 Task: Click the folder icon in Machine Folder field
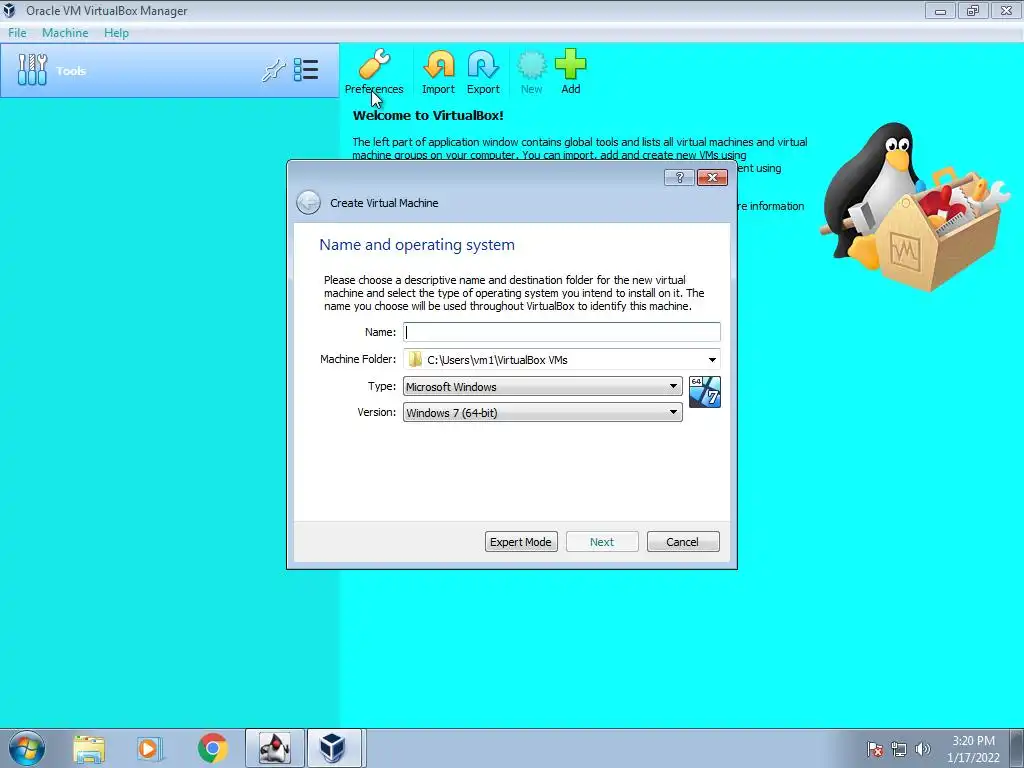[x=415, y=359]
